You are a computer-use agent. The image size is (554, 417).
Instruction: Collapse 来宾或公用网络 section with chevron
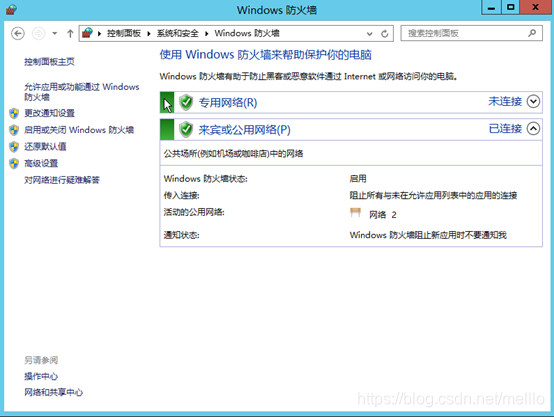coord(533,129)
